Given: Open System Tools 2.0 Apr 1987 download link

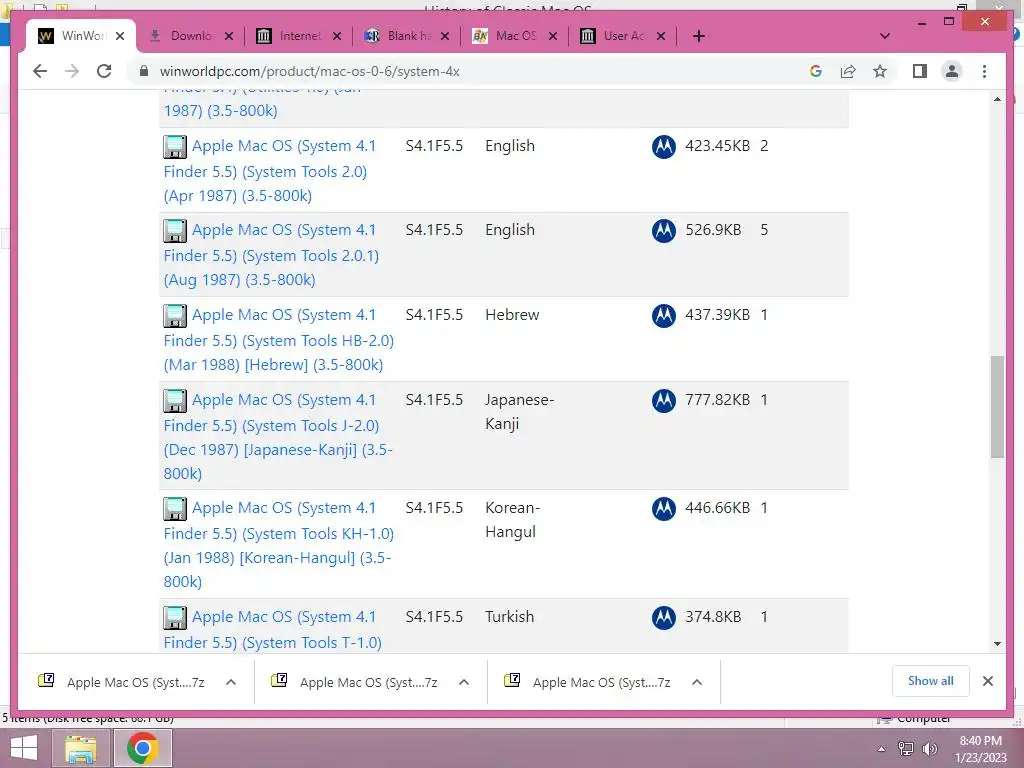Looking at the screenshot, I should point(270,170).
